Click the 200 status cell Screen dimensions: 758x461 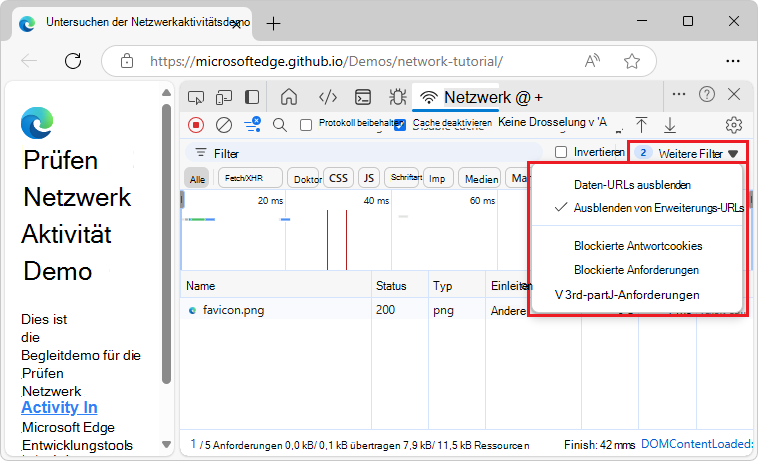pos(400,310)
